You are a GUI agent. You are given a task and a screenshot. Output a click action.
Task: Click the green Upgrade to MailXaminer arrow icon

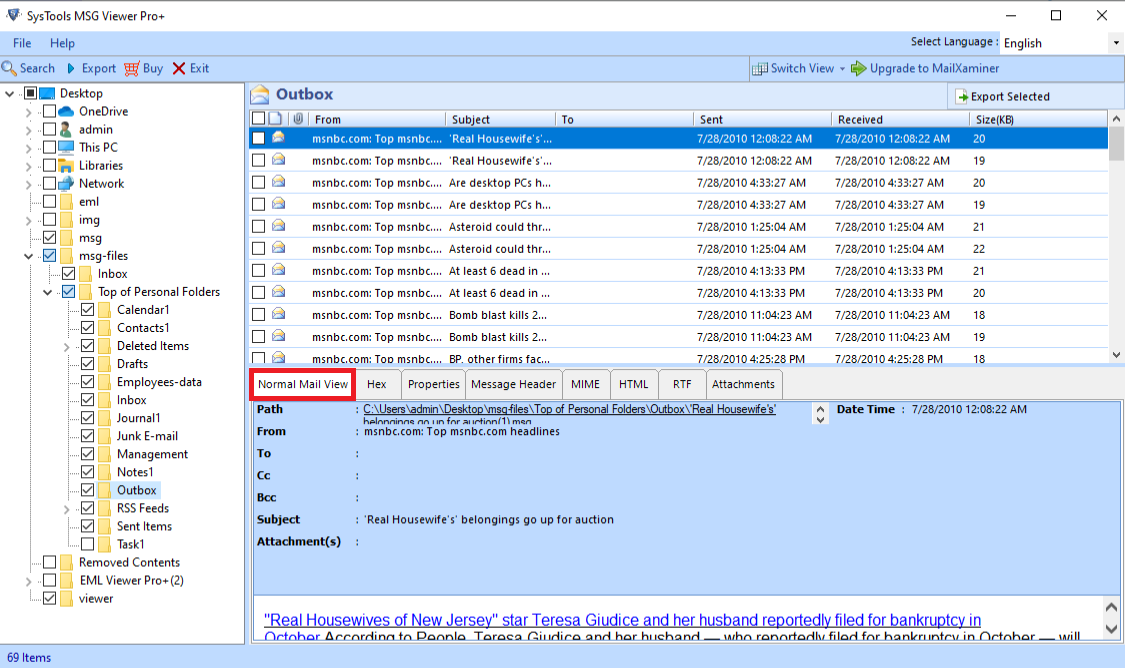[858, 68]
